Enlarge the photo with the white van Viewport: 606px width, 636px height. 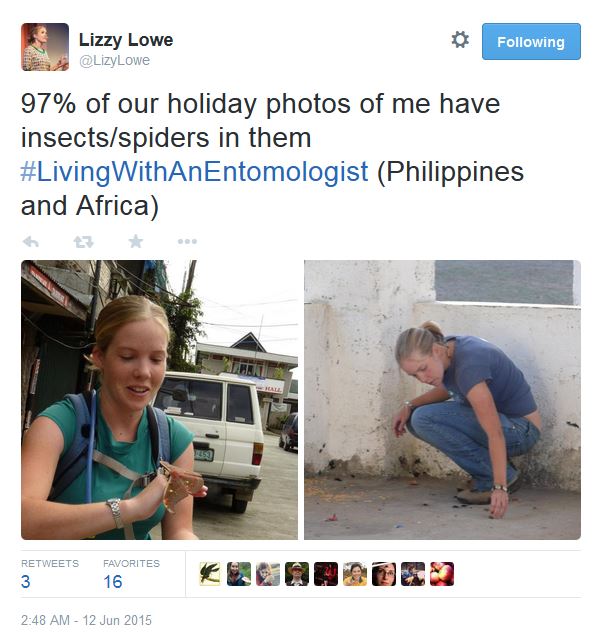pos(159,400)
